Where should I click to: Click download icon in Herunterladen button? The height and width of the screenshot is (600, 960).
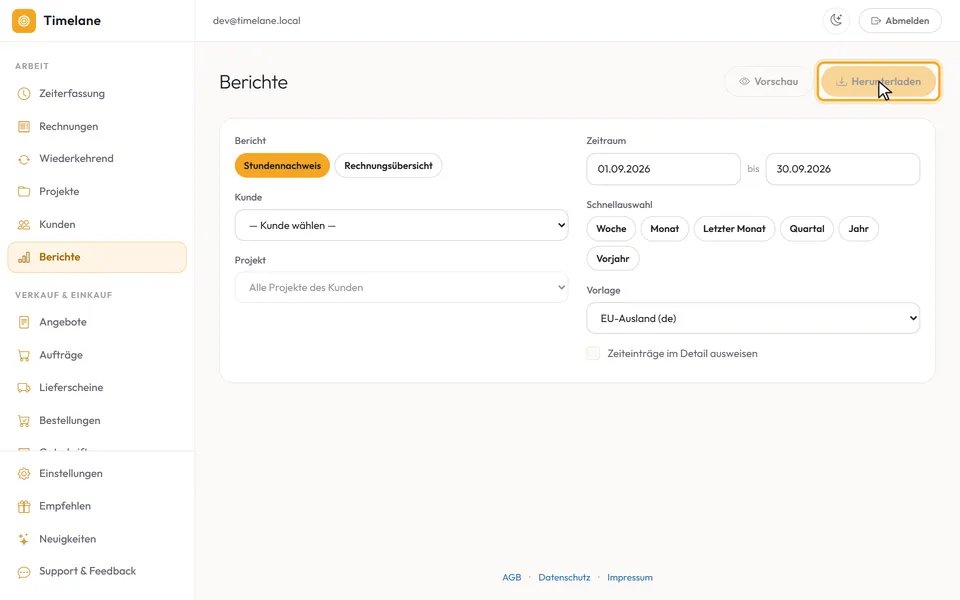click(841, 81)
